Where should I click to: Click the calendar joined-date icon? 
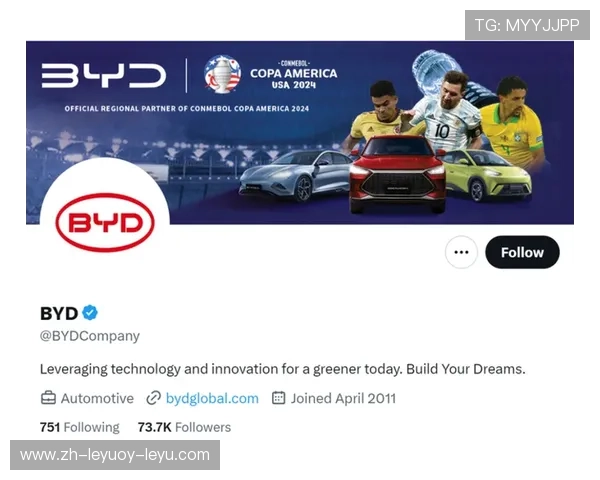click(x=279, y=398)
